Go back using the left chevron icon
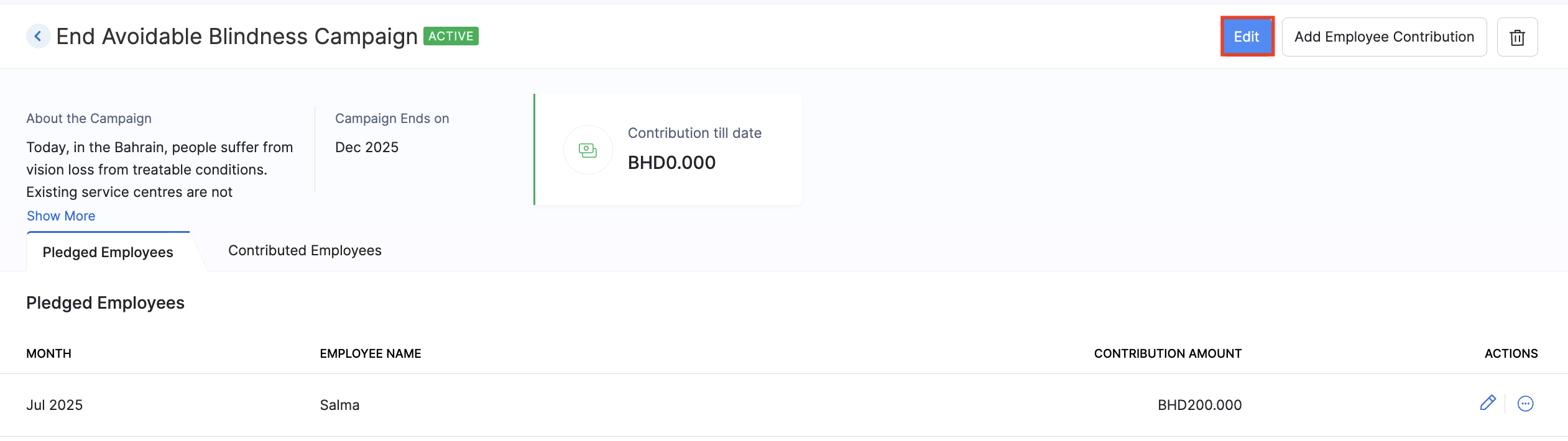Viewport: 1568px width, 441px height. (x=38, y=37)
